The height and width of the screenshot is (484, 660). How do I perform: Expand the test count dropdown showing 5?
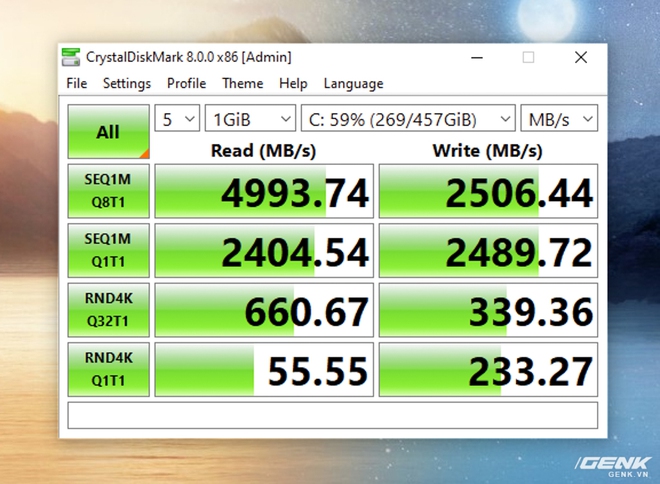point(177,118)
